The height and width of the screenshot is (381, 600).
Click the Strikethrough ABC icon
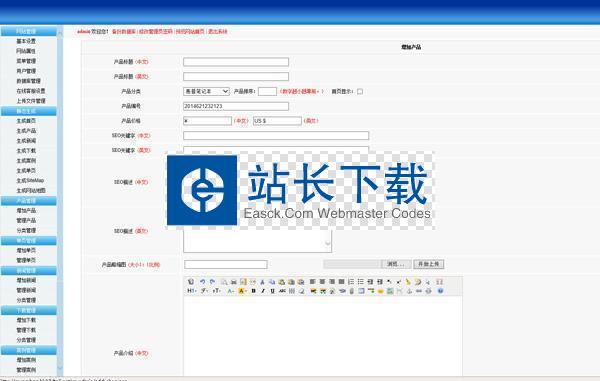[x=282, y=291]
